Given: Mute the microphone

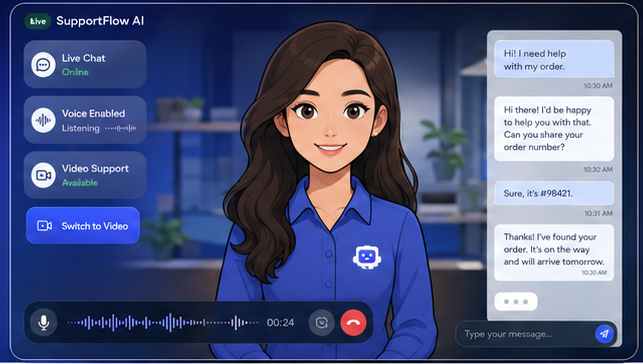Looking at the screenshot, I should coord(43,322).
